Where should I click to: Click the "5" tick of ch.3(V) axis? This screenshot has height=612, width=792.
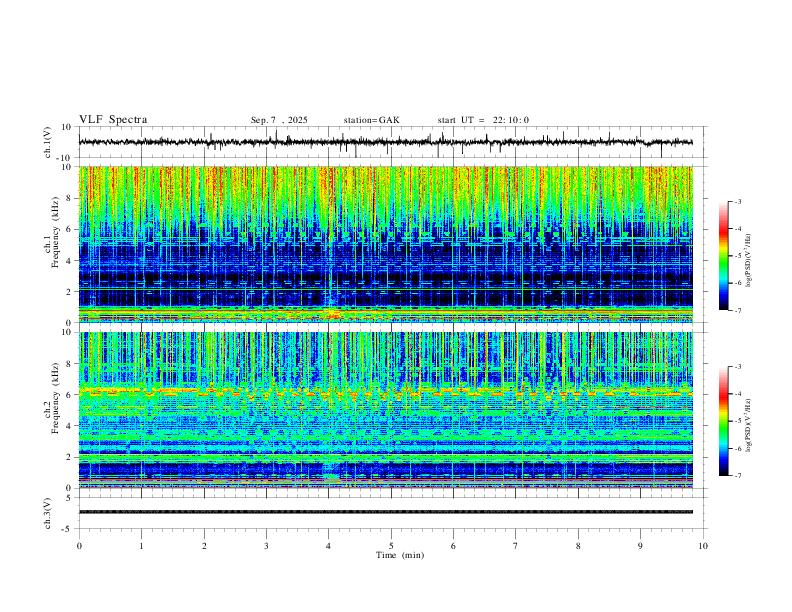click(70, 498)
